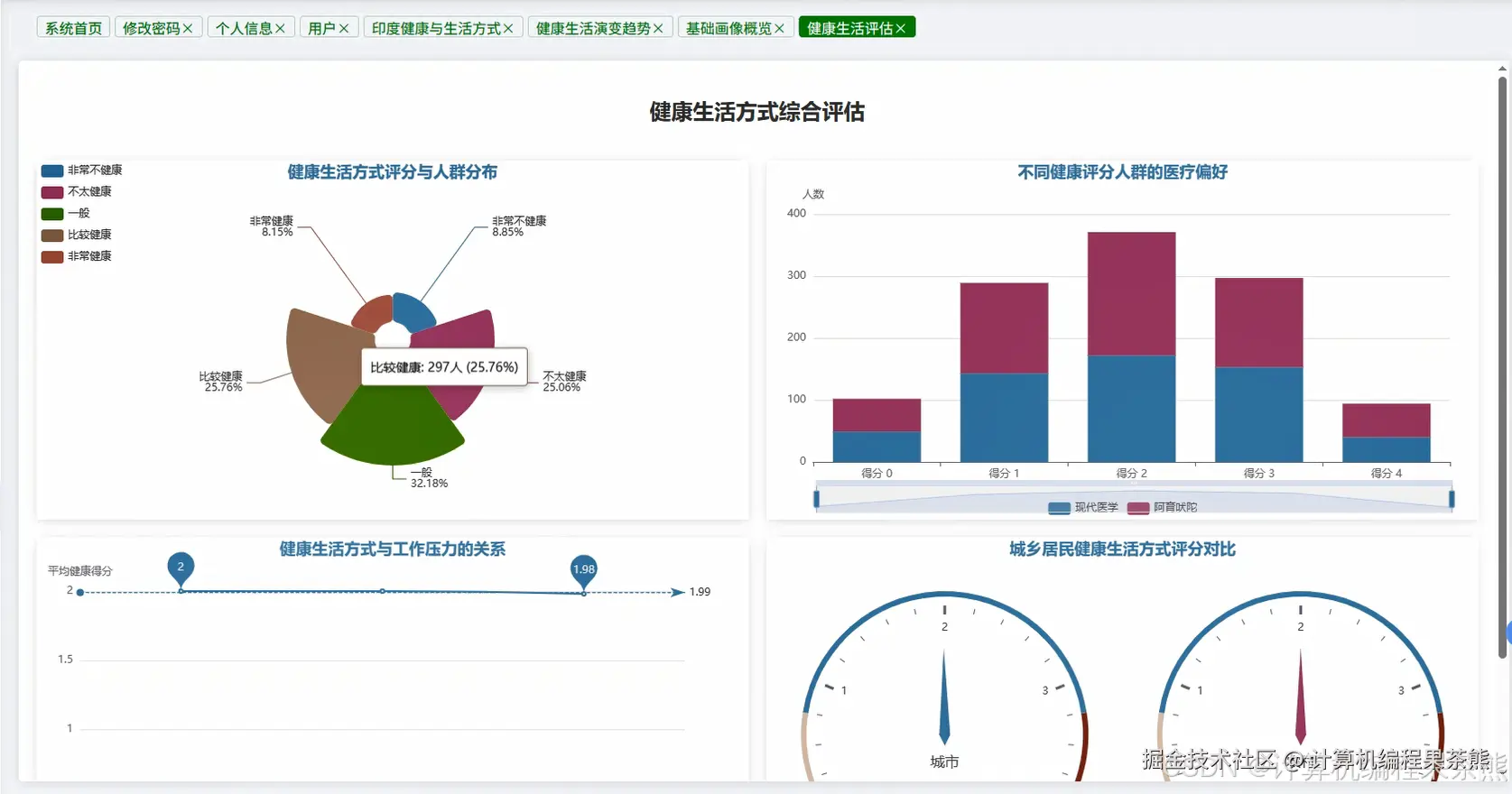Image resolution: width=1512 pixels, height=794 pixels.
Task: Click the 非常健康 8.15% pie label
Action: pos(272,226)
